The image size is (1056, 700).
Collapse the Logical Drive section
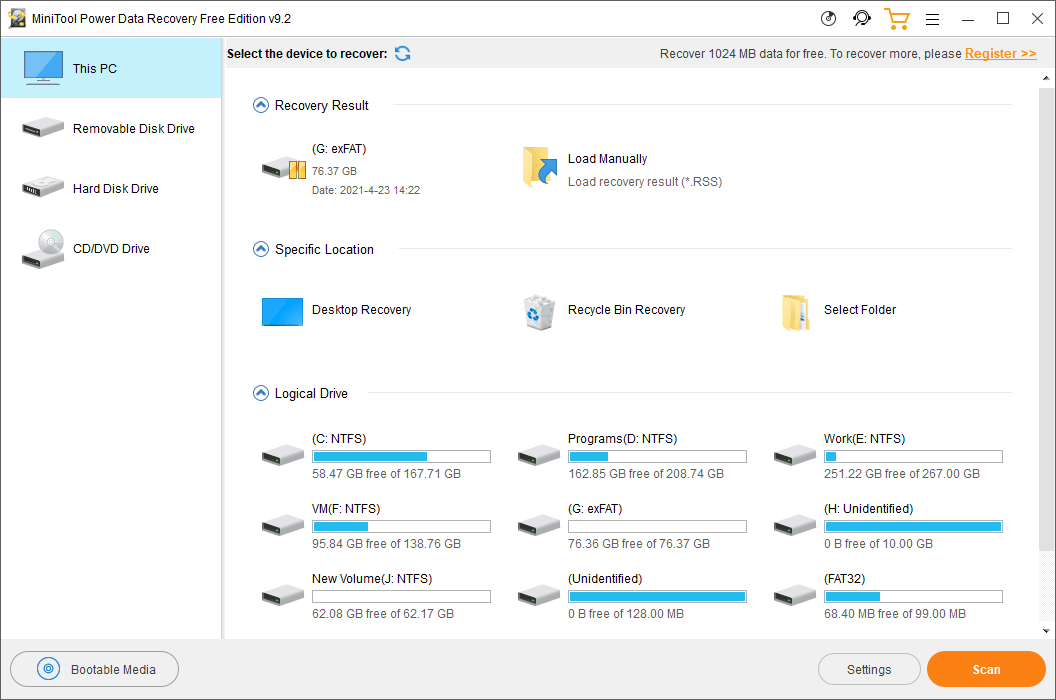pos(261,393)
